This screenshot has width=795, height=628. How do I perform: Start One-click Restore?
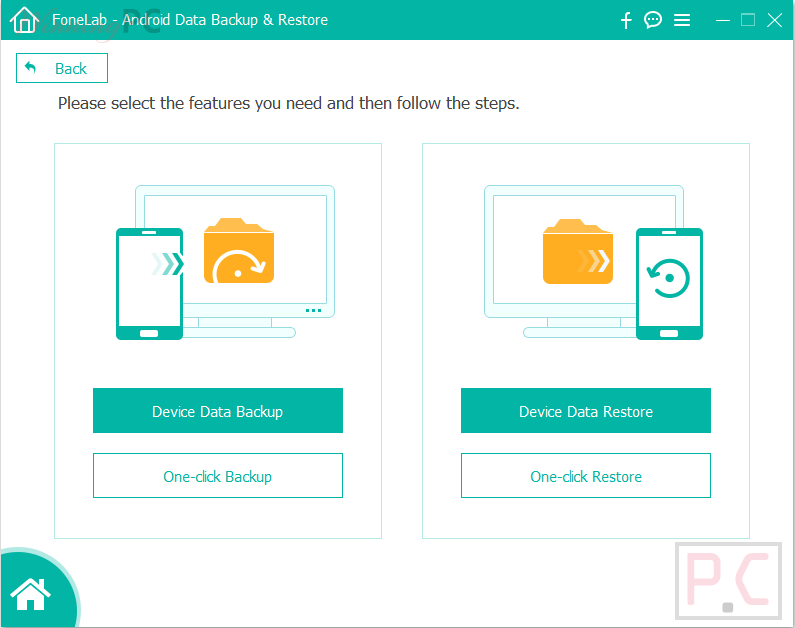586,475
